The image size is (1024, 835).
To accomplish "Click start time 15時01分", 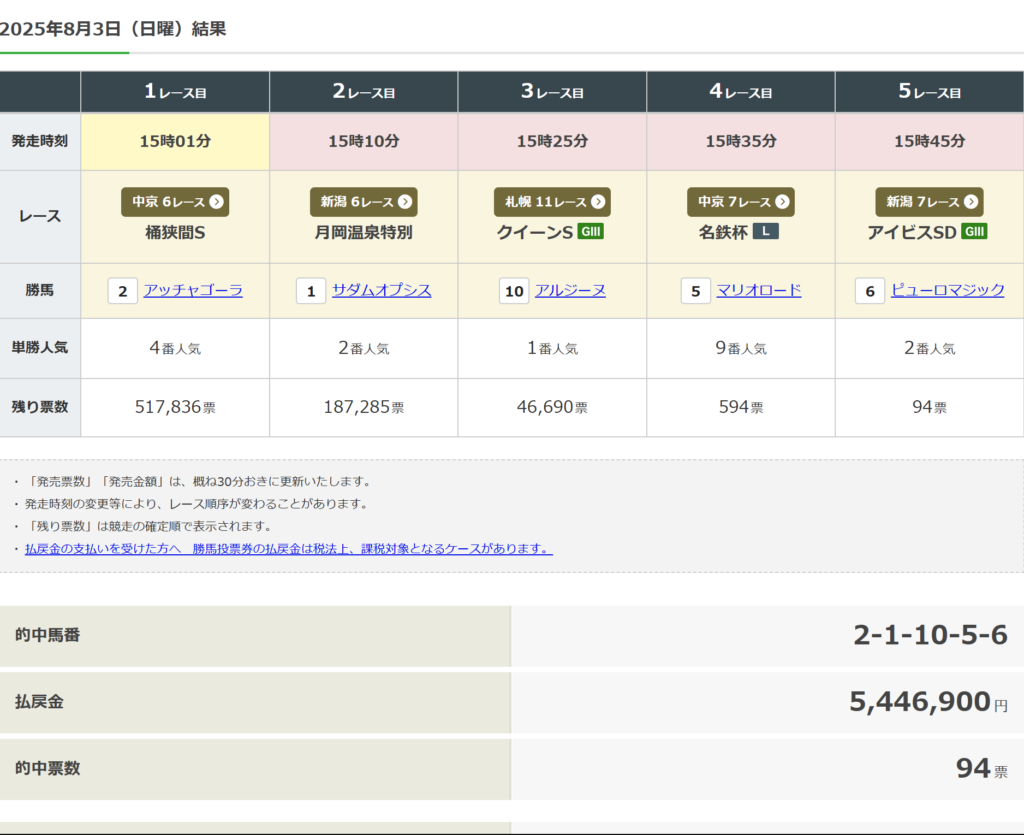I will coord(175,141).
